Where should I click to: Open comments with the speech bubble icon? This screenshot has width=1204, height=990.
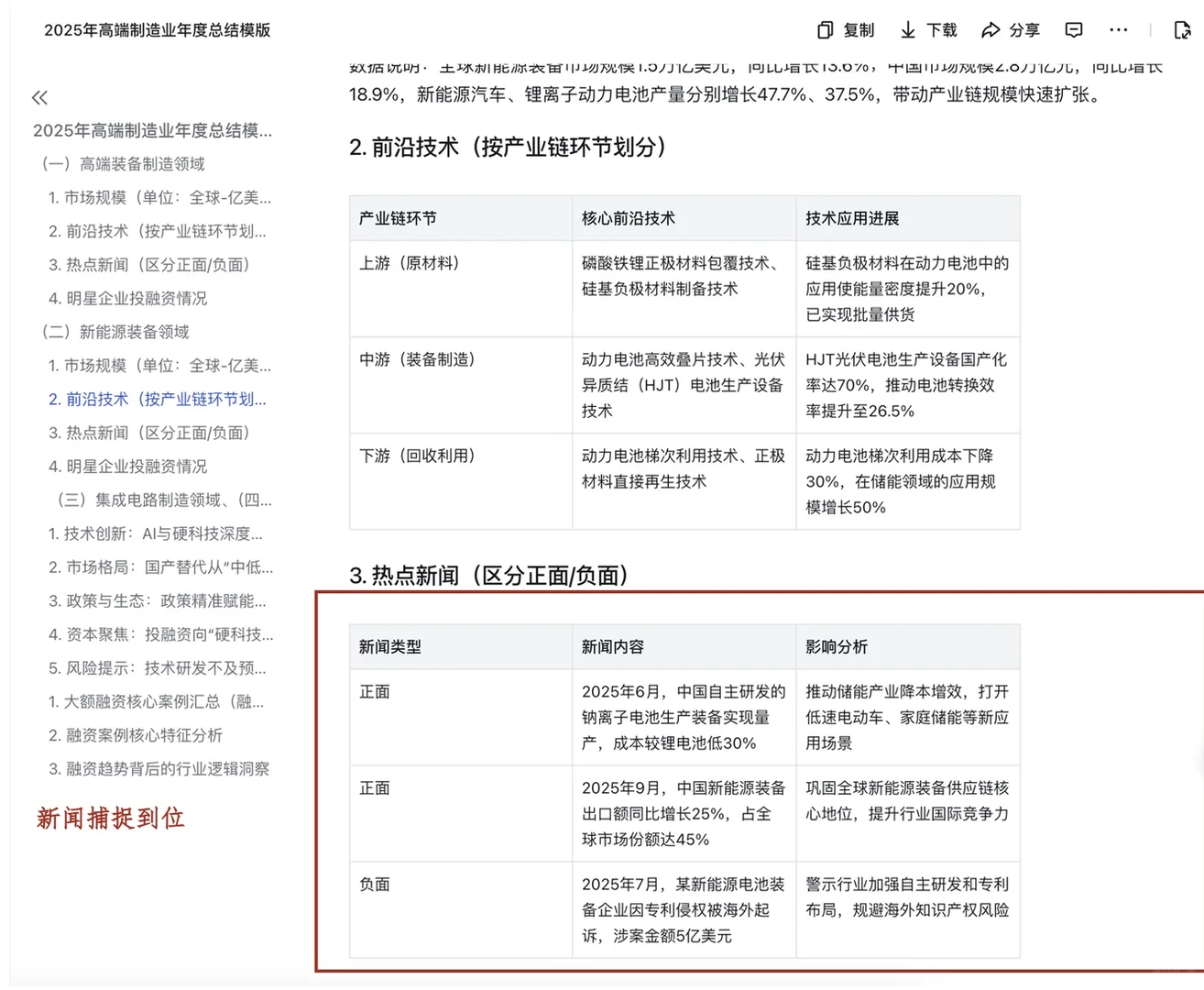tap(1073, 30)
